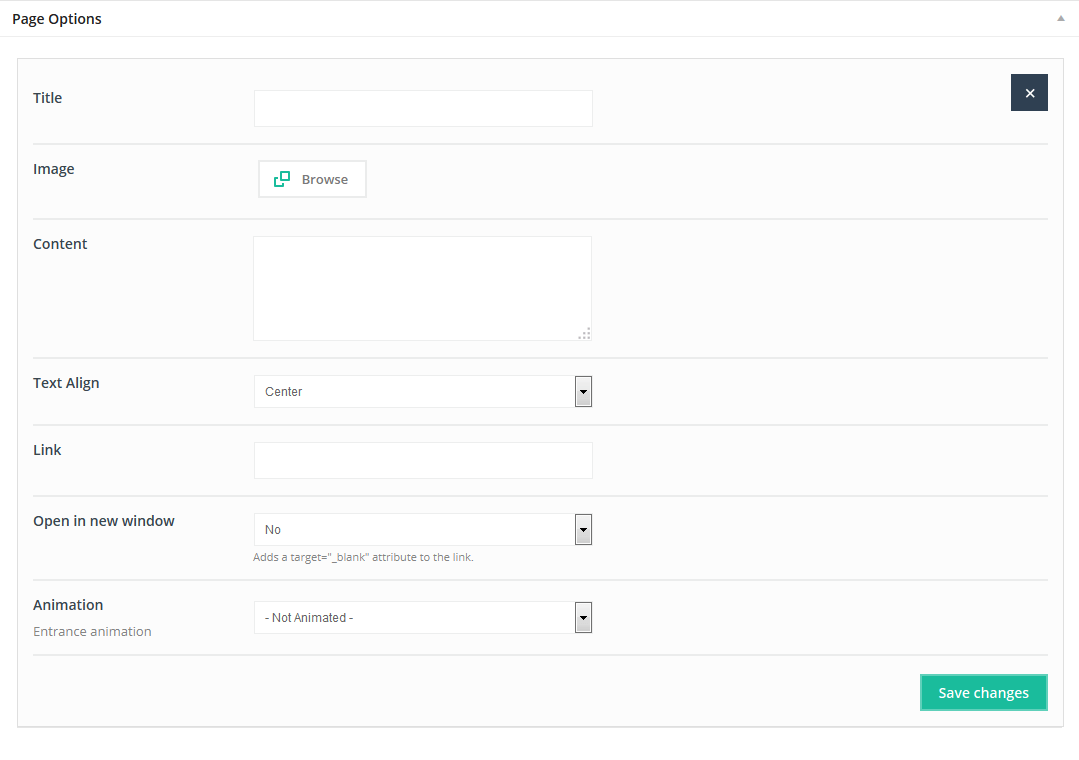Click the Text Align dropdown arrow
1079x760 pixels.
[x=583, y=392]
